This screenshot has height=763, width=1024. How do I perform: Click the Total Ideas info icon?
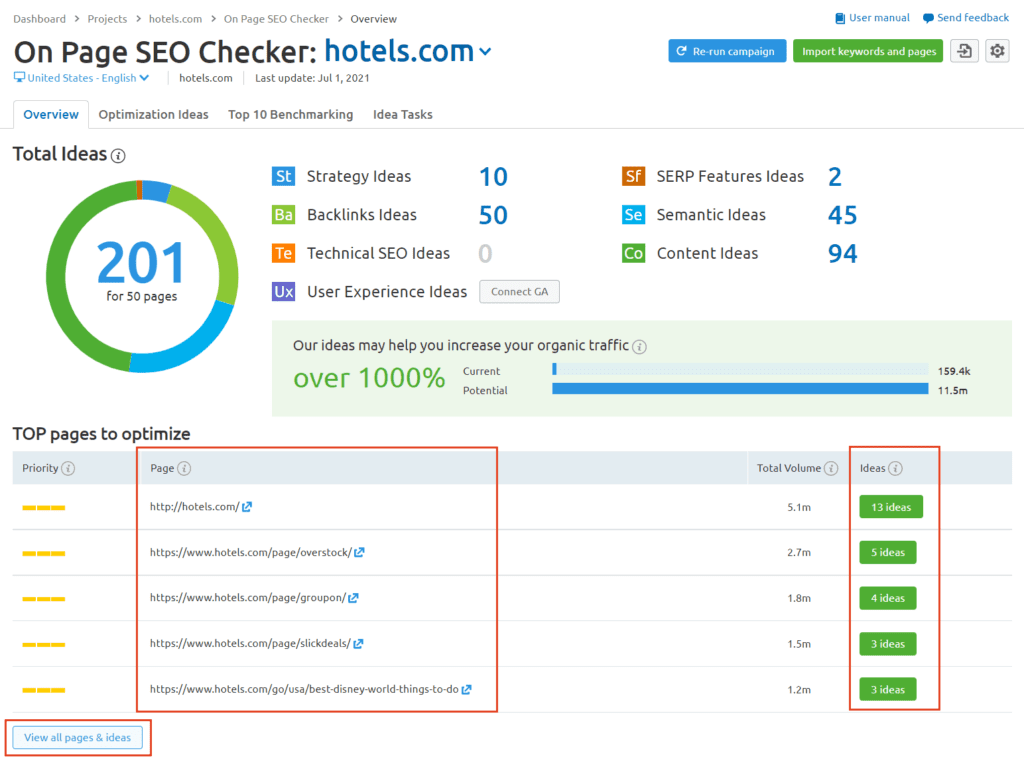coord(118,155)
